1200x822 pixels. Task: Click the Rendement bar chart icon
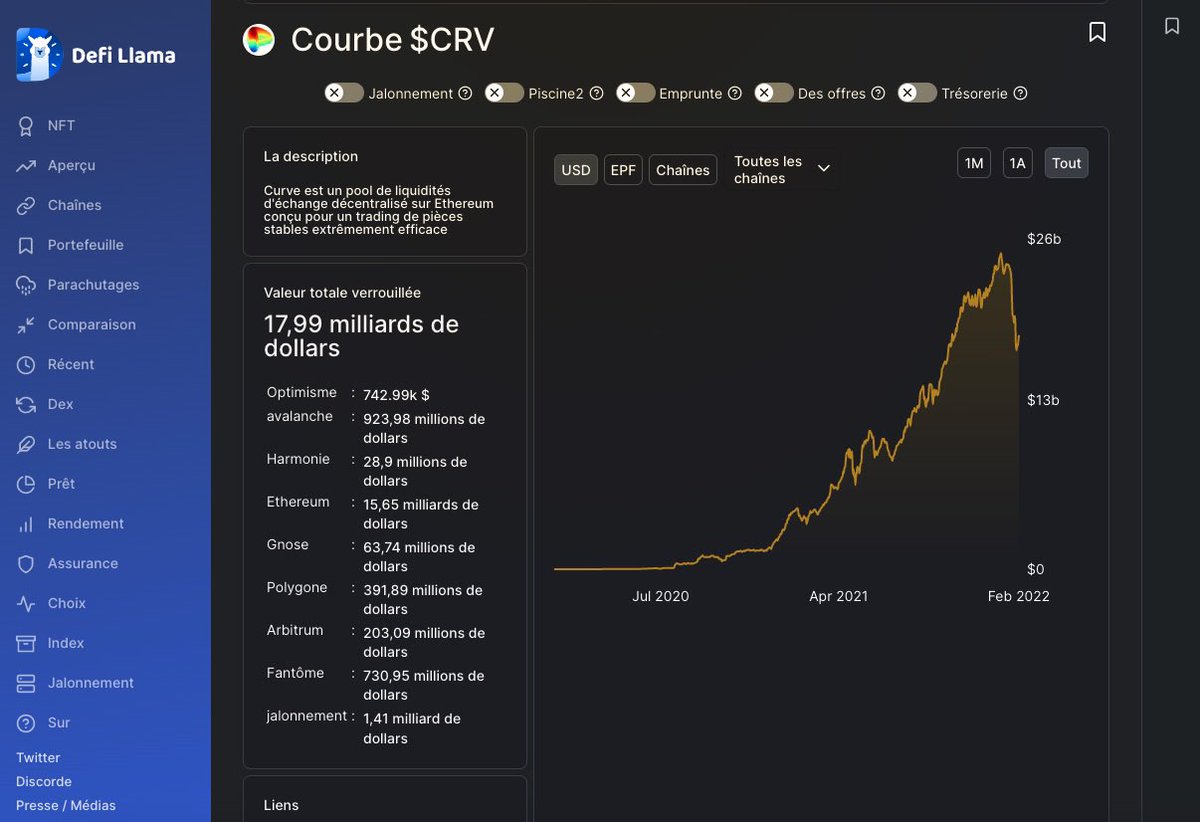(x=26, y=524)
